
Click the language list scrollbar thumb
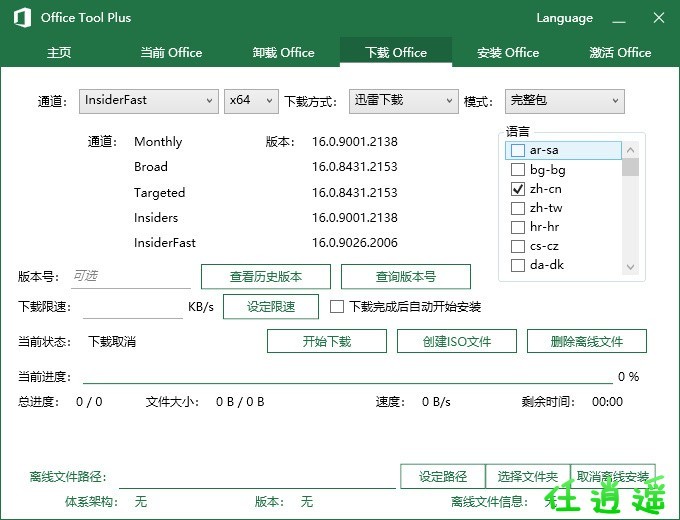click(x=631, y=167)
